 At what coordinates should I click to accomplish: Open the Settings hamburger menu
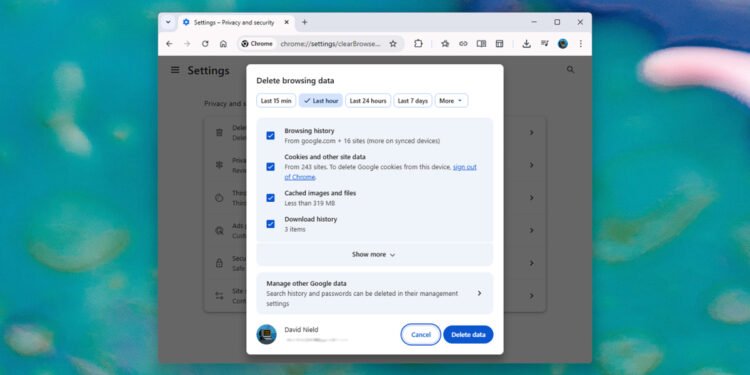click(175, 70)
